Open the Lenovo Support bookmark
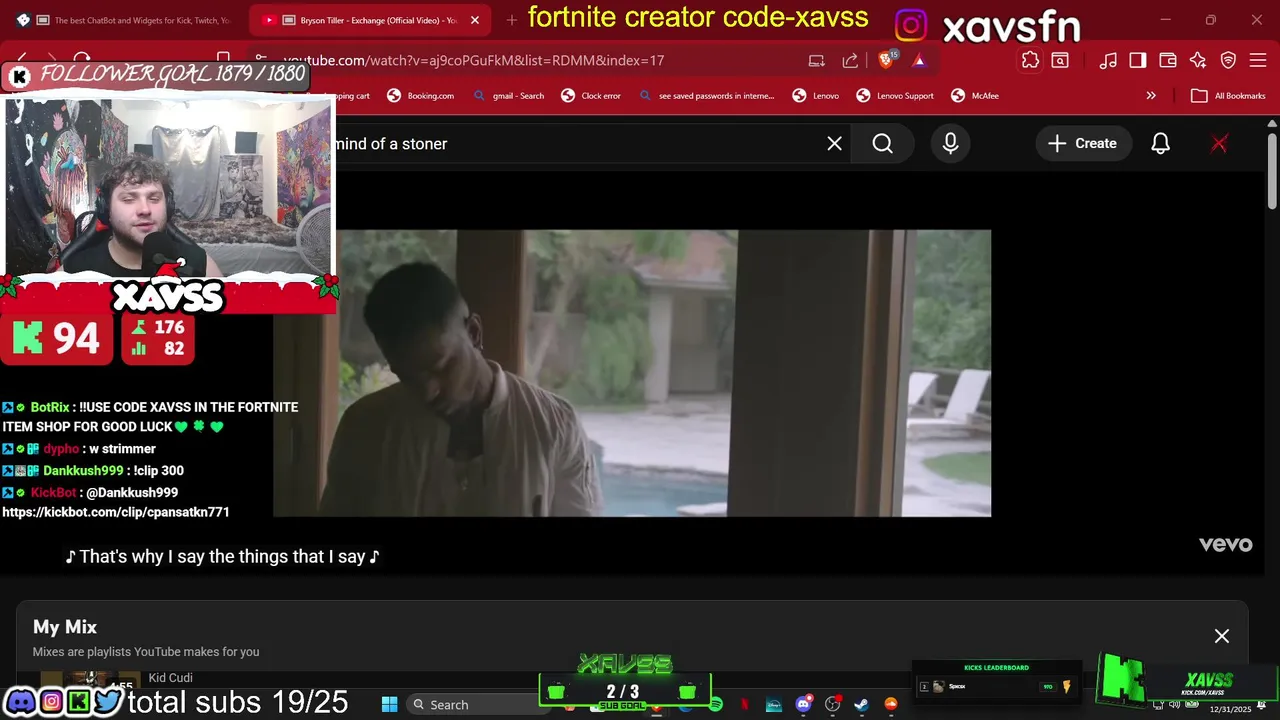The width and height of the screenshot is (1280, 720). tap(895, 96)
